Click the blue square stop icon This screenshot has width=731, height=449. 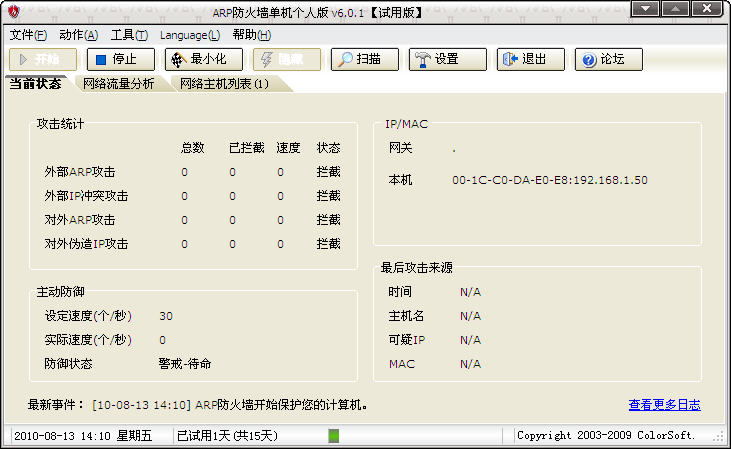101,60
